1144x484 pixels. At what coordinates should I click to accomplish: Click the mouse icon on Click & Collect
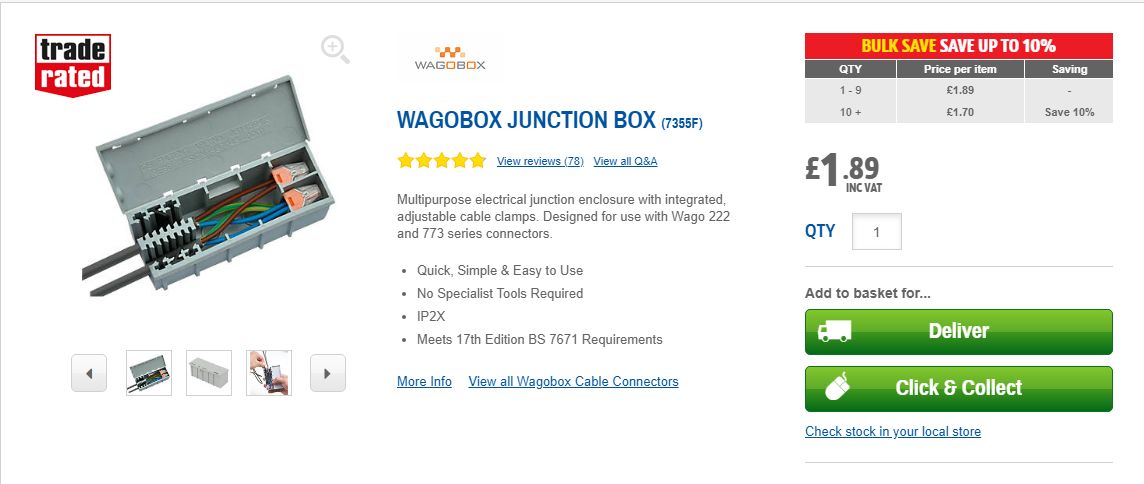point(837,388)
